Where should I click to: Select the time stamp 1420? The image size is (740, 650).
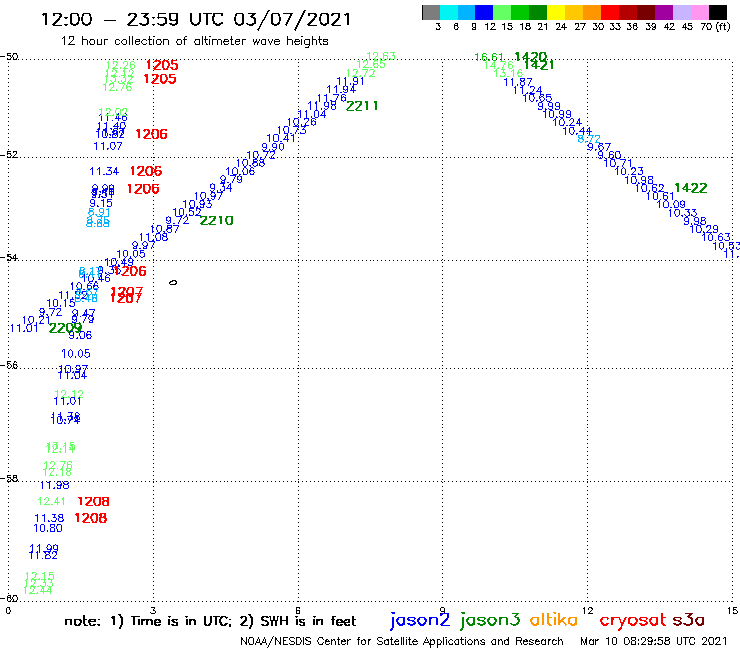click(x=530, y=57)
